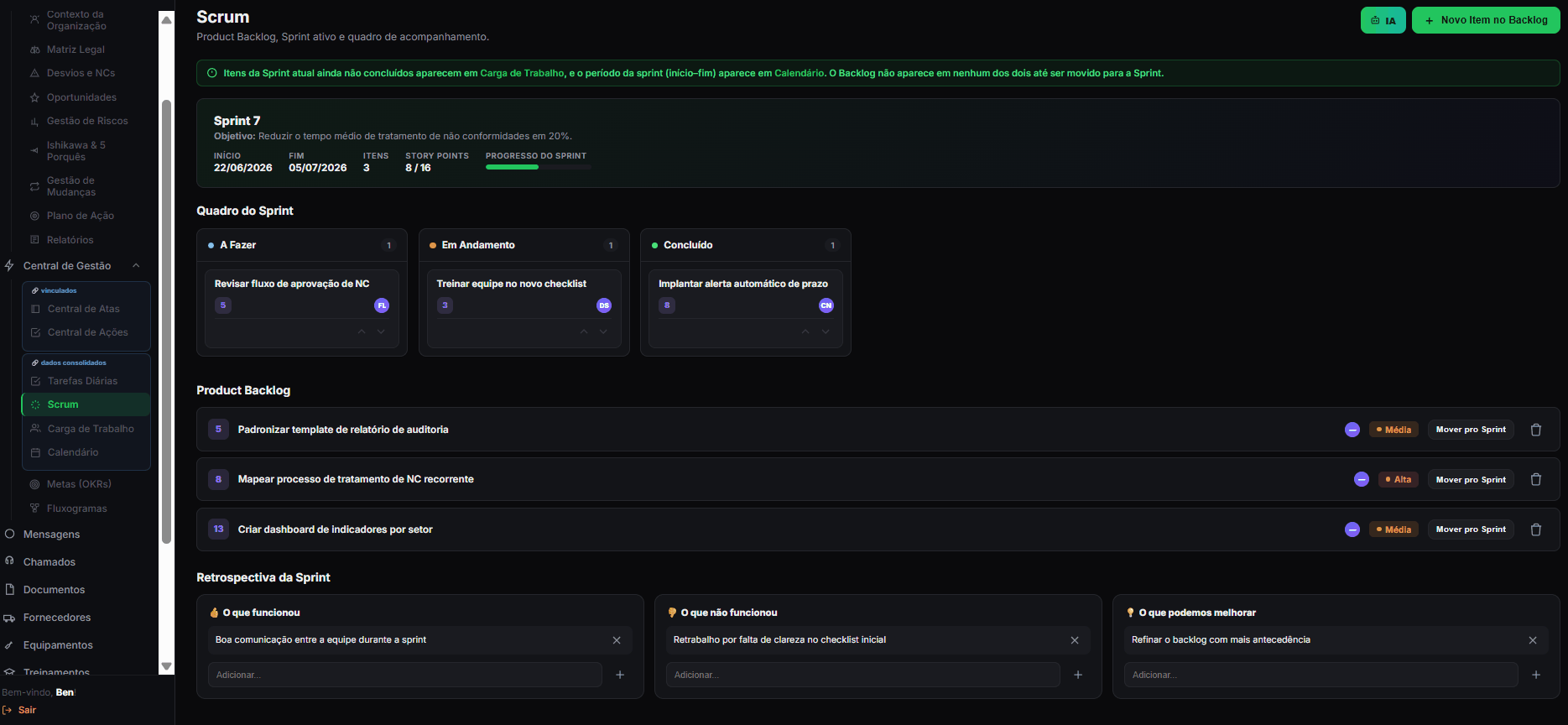
Task: Click the Sair logout icon
Action: 8,710
